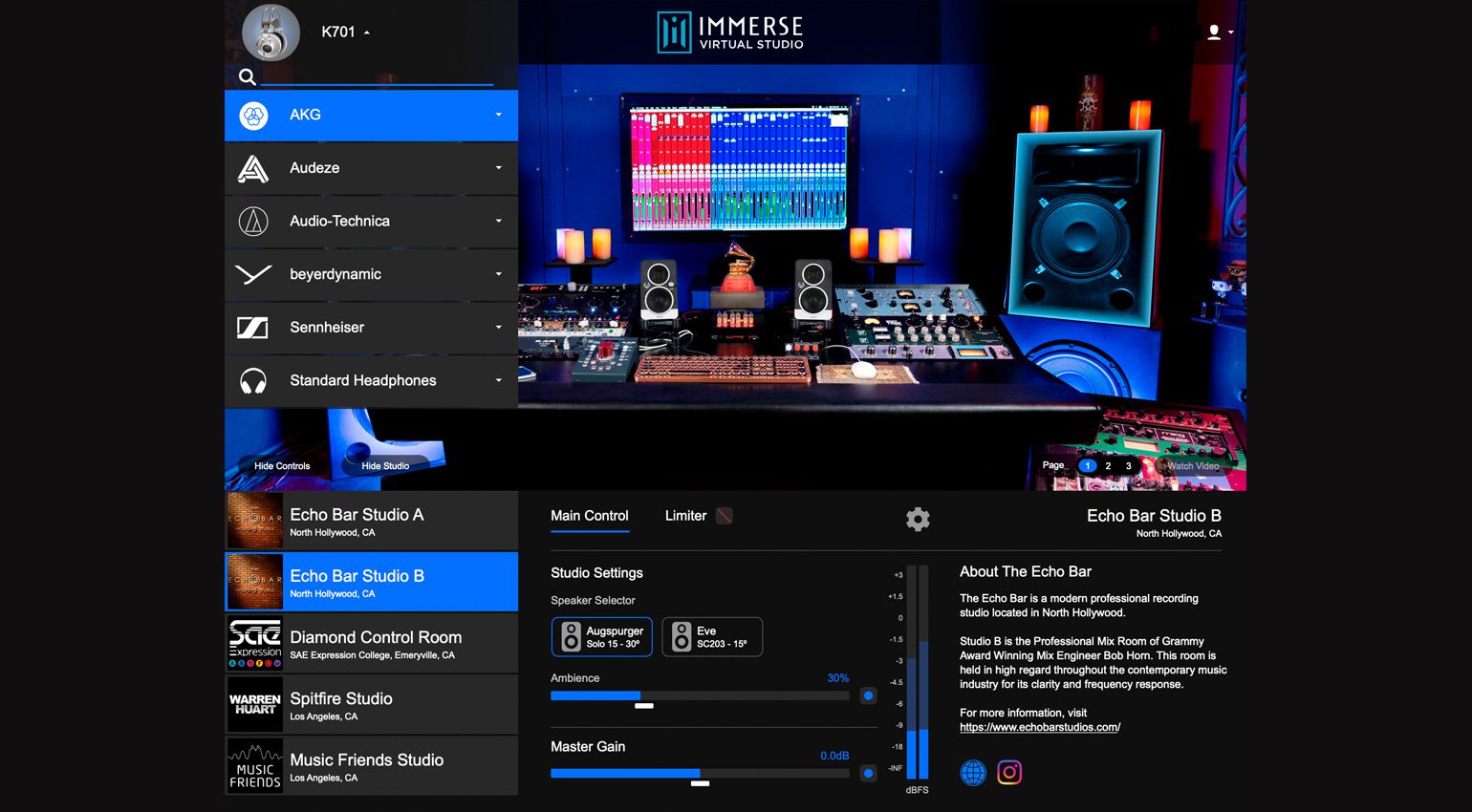Click the About The Echo Bar heading
Image resolution: width=1472 pixels, height=812 pixels.
(x=1026, y=572)
